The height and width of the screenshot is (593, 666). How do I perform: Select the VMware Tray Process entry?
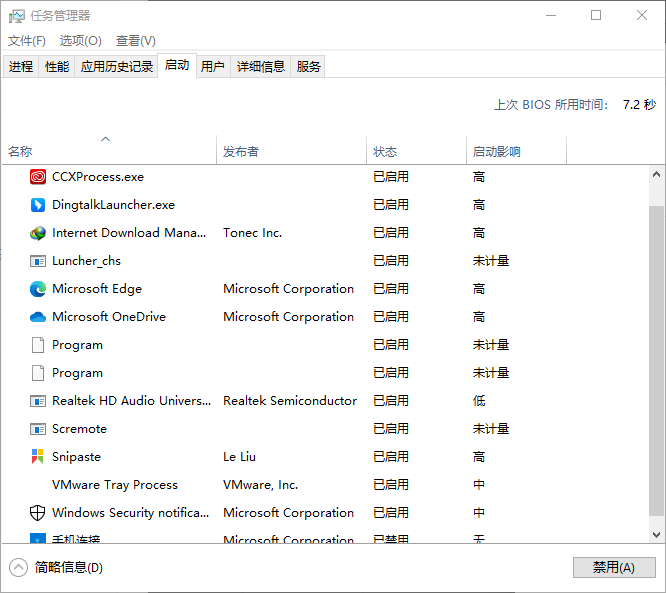[115, 485]
